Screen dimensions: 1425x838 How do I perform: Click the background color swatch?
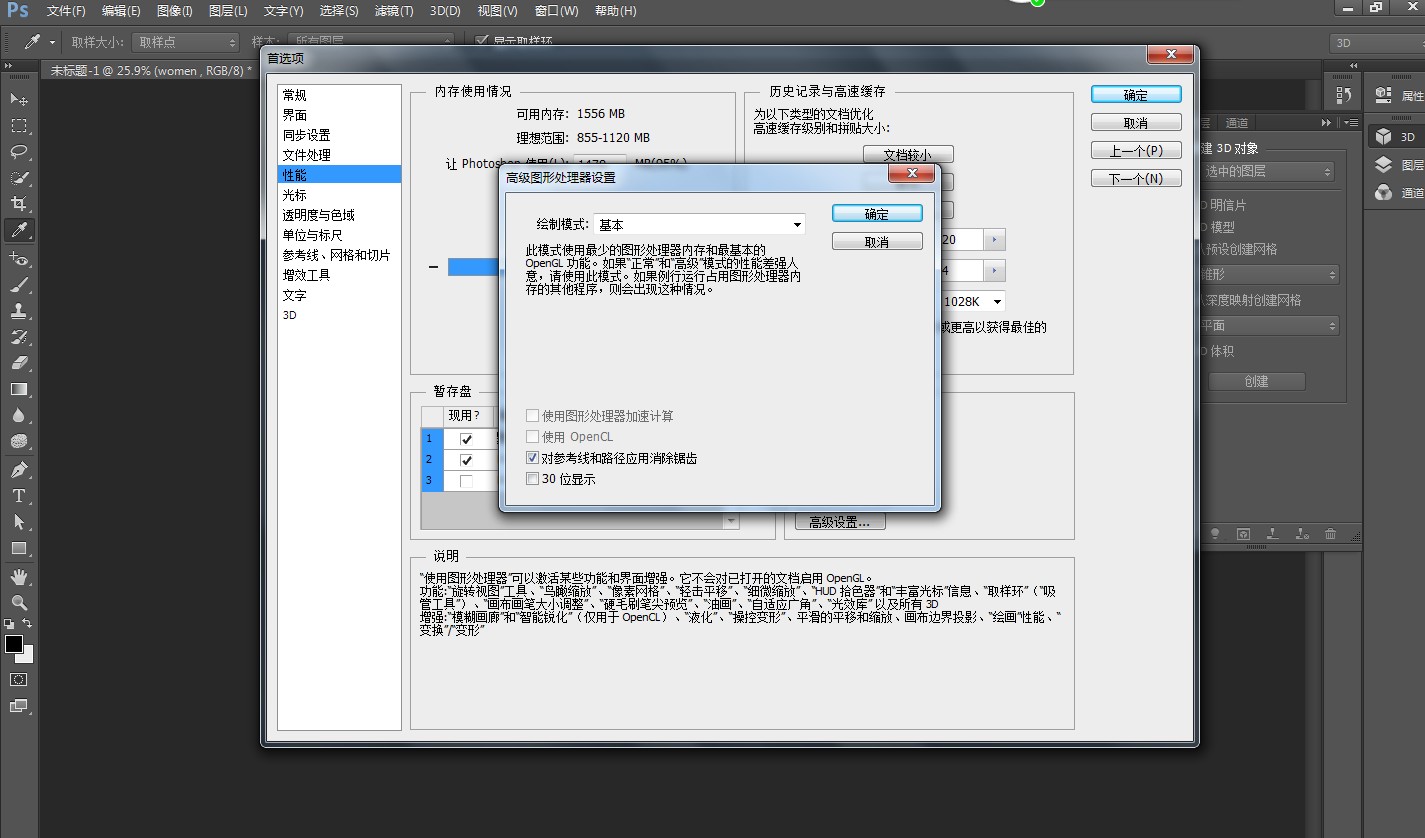[27, 656]
